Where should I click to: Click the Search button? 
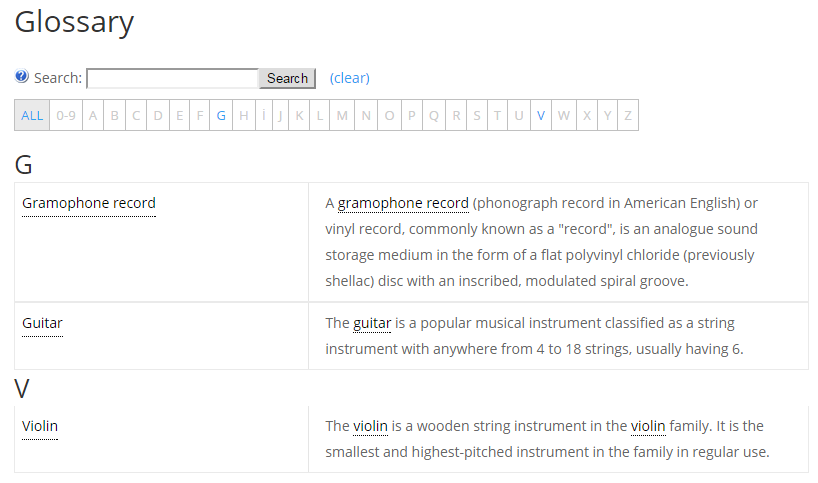click(287, 78)
